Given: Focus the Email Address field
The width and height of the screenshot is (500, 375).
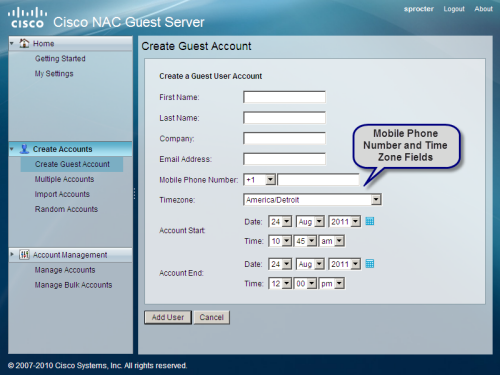Looking at the screenshot, I should click(x=284, y=159).
